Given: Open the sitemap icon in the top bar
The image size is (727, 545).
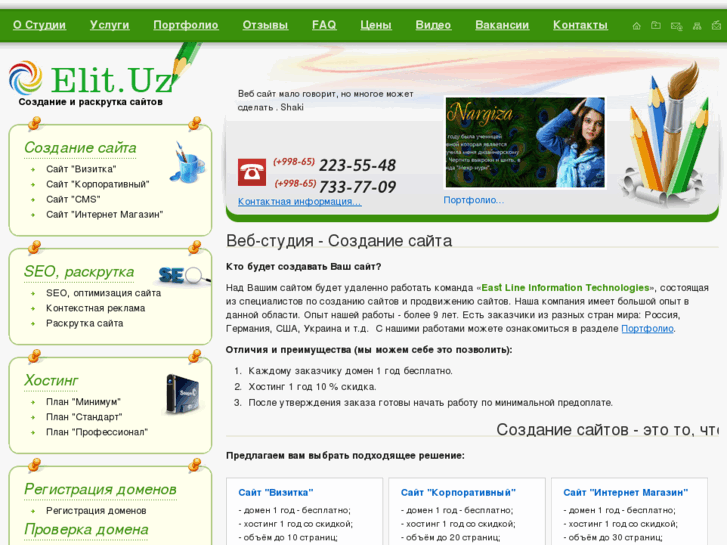Looking at the screenshot, I should point(697,26).
